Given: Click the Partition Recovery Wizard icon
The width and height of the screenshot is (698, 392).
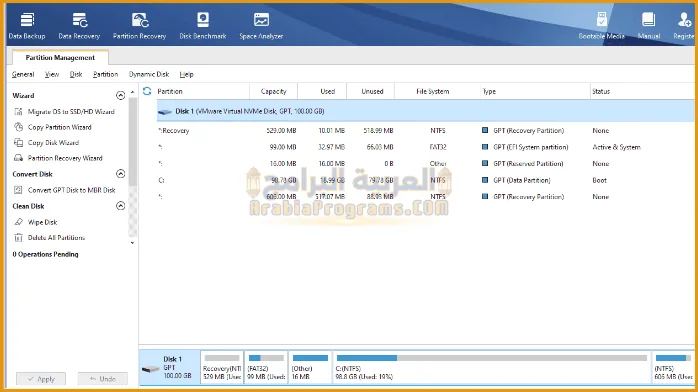Looking at the screenshot, I should (x=18, y=158).
